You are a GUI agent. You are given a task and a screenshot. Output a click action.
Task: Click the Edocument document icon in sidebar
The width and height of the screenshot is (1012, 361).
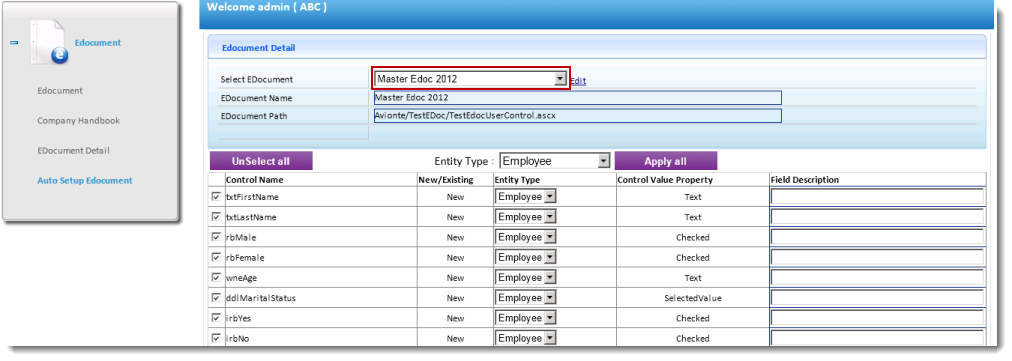click(x=49, y=42)
